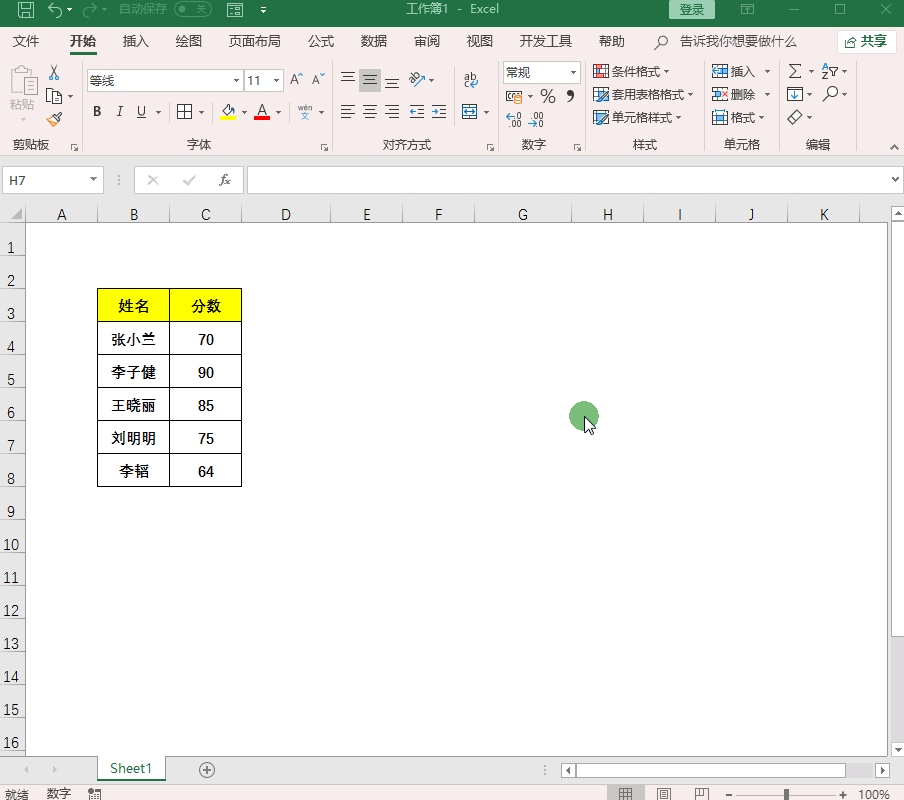904x800 pixels.
Task: Collapse the ribbon with chevron
Action: [894, 147]
